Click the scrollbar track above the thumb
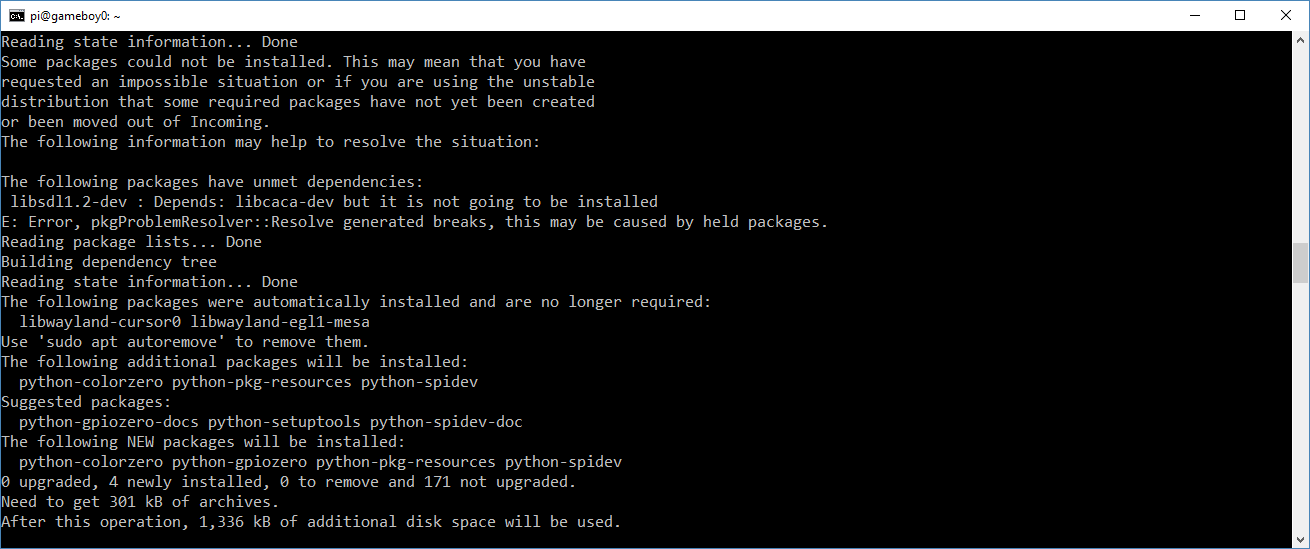This screenshot has height=549, width=1310. pyautogui.click(x=1300, y=145)
